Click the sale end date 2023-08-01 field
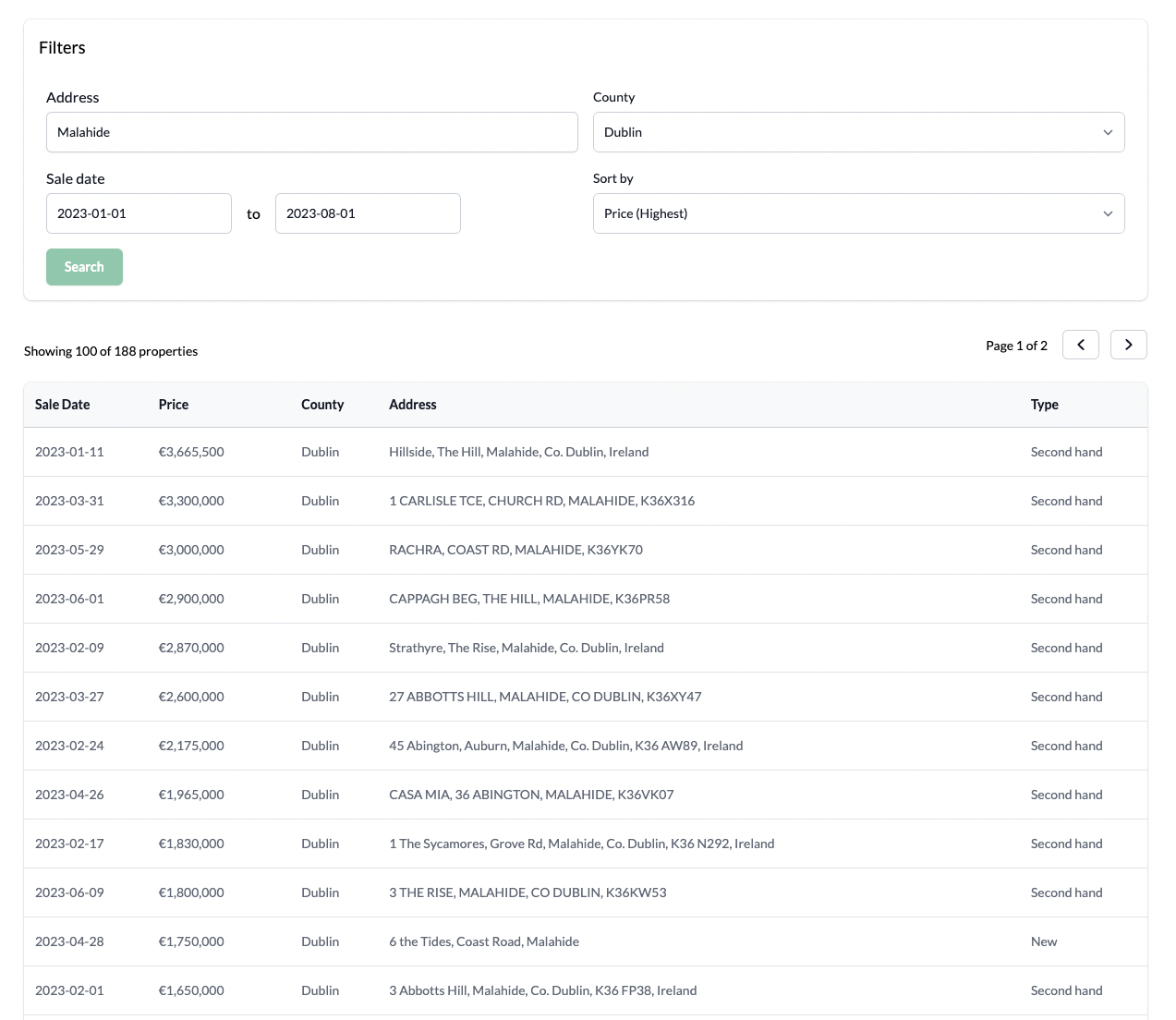The height and width of the screenshot is (1020, 1176). click(368, 213)
